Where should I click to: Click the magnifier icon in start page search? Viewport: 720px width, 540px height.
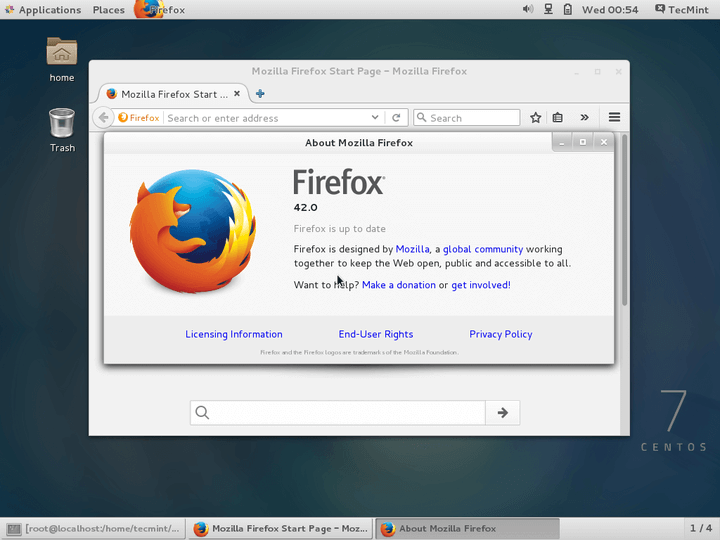[202, 412]
